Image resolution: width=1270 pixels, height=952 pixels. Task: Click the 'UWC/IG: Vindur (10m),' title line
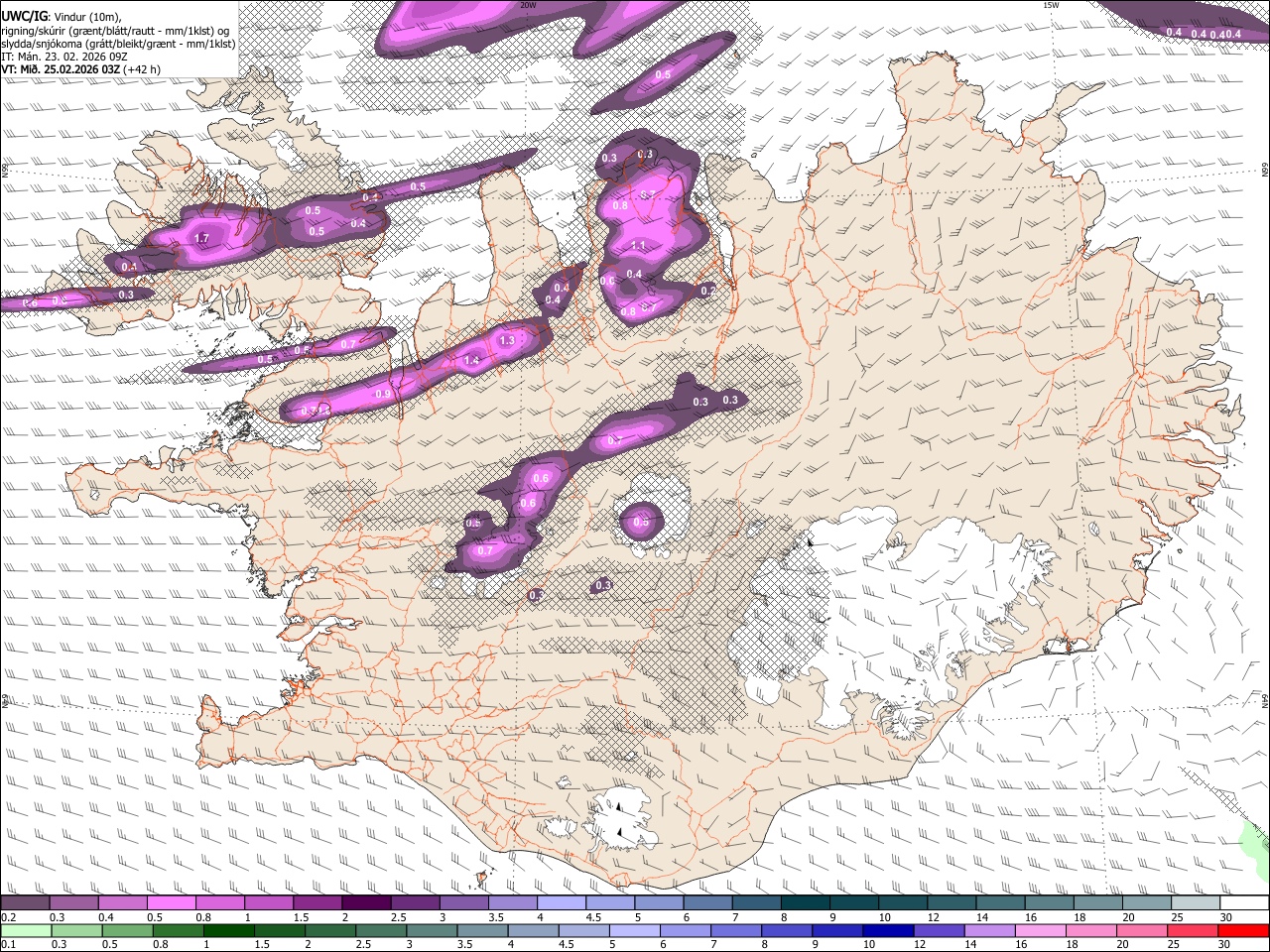[x=62, y=16]
